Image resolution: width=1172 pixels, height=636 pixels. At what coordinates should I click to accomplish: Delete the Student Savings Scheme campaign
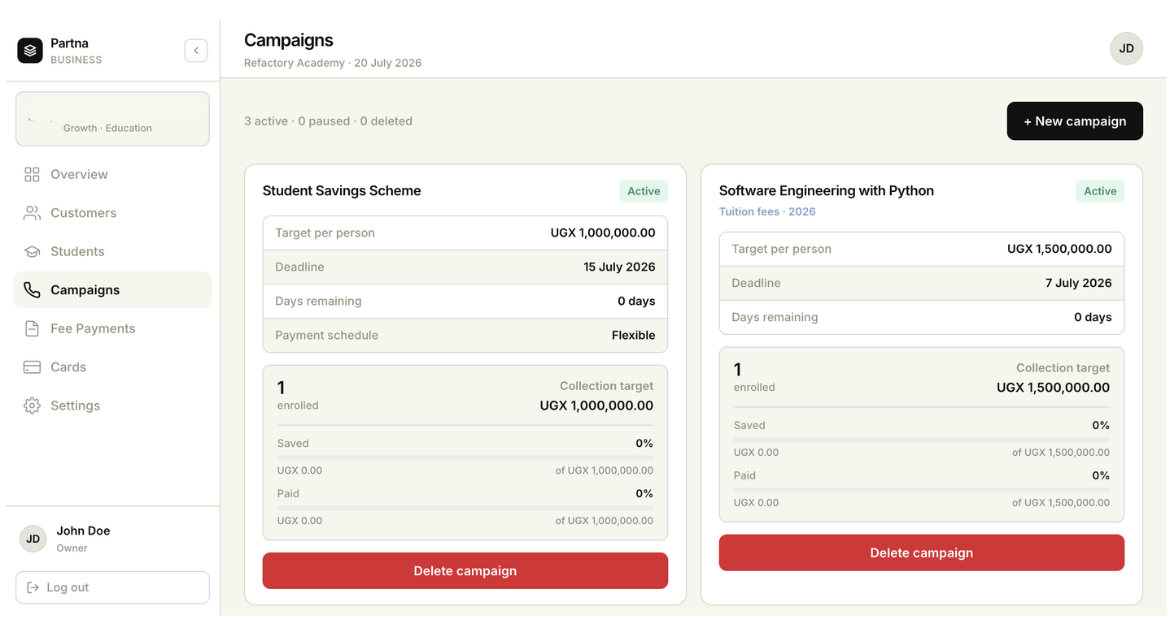coord(465,571)
